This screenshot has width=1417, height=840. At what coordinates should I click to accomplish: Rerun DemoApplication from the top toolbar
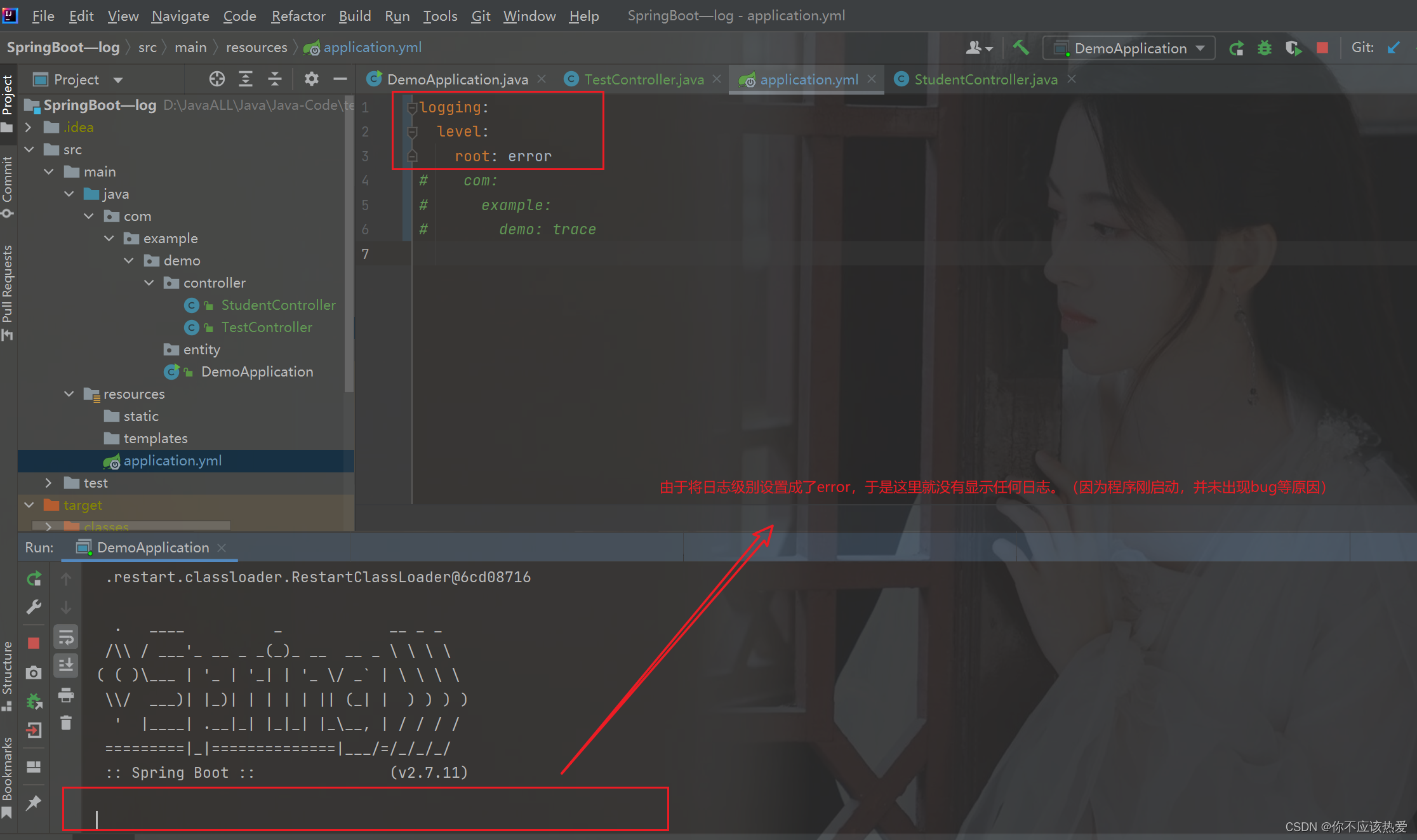click(x=1236, y=48)
